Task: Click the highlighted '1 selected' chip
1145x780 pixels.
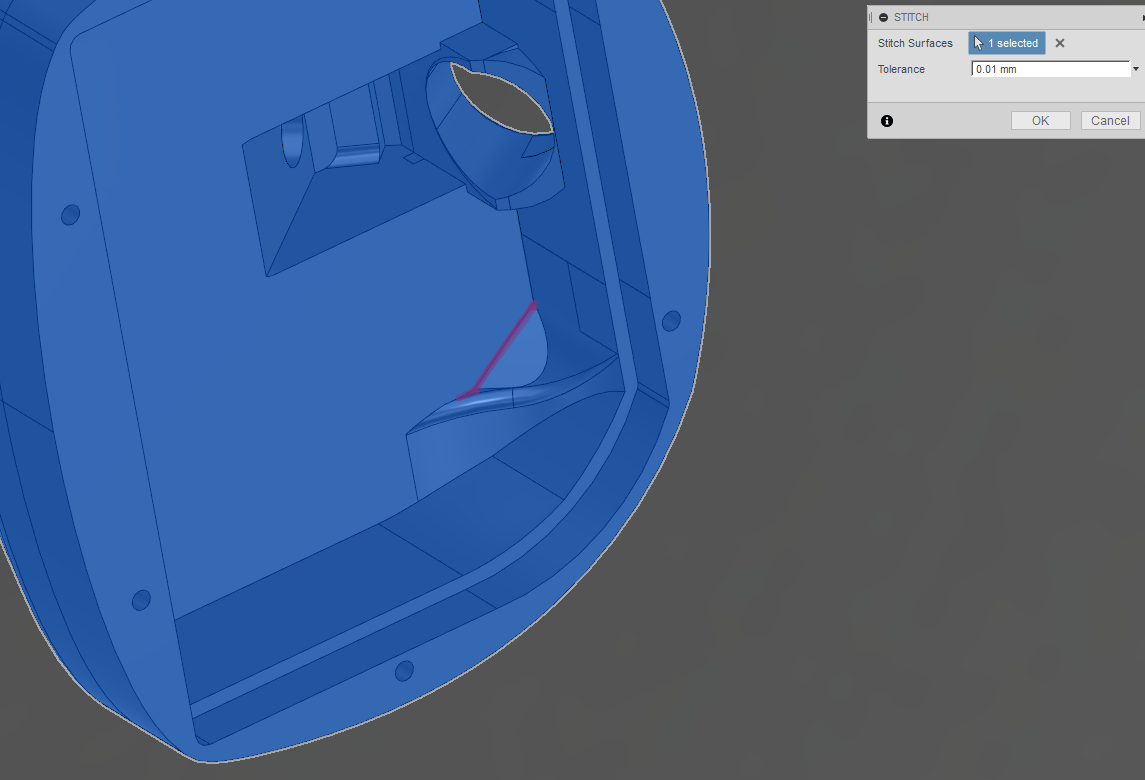Action: point(1006,43)
